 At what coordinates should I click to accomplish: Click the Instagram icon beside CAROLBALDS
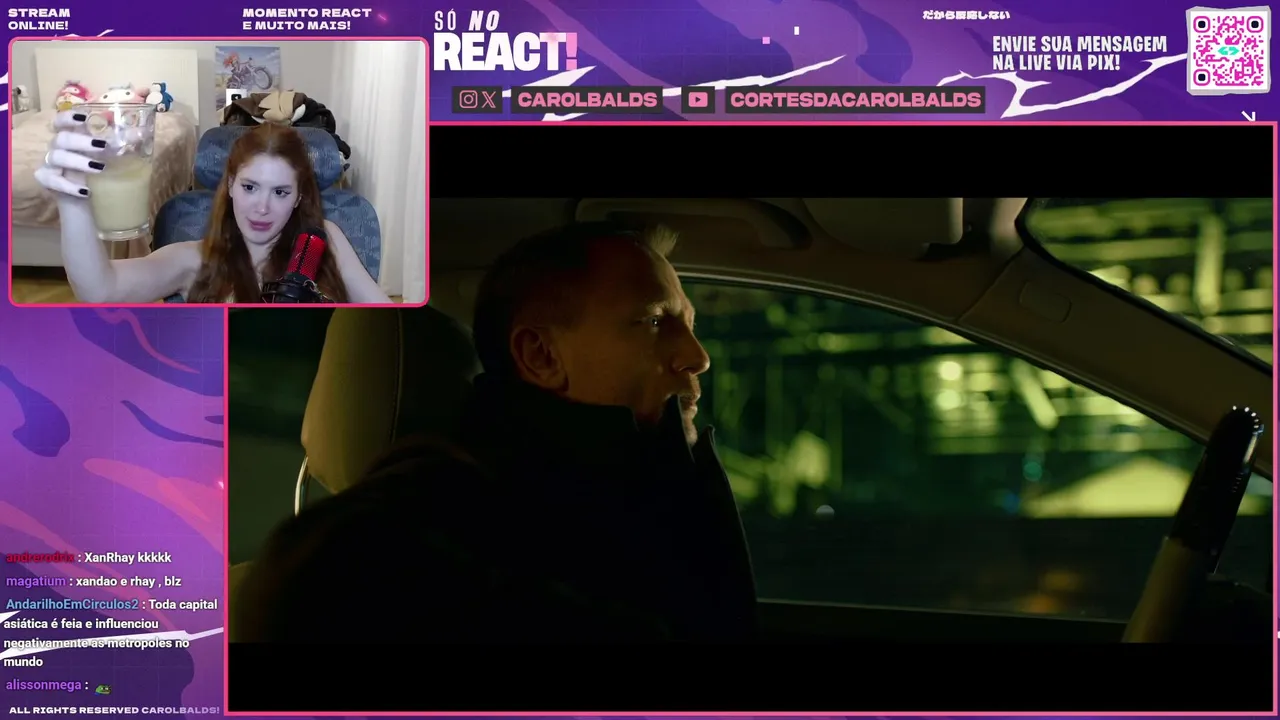467,100
